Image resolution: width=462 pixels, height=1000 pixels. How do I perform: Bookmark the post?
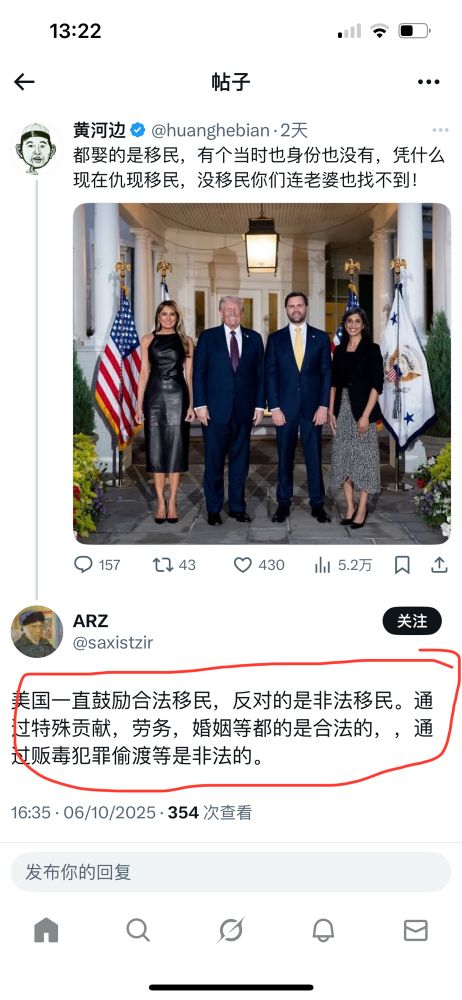(x=401, y=564)
